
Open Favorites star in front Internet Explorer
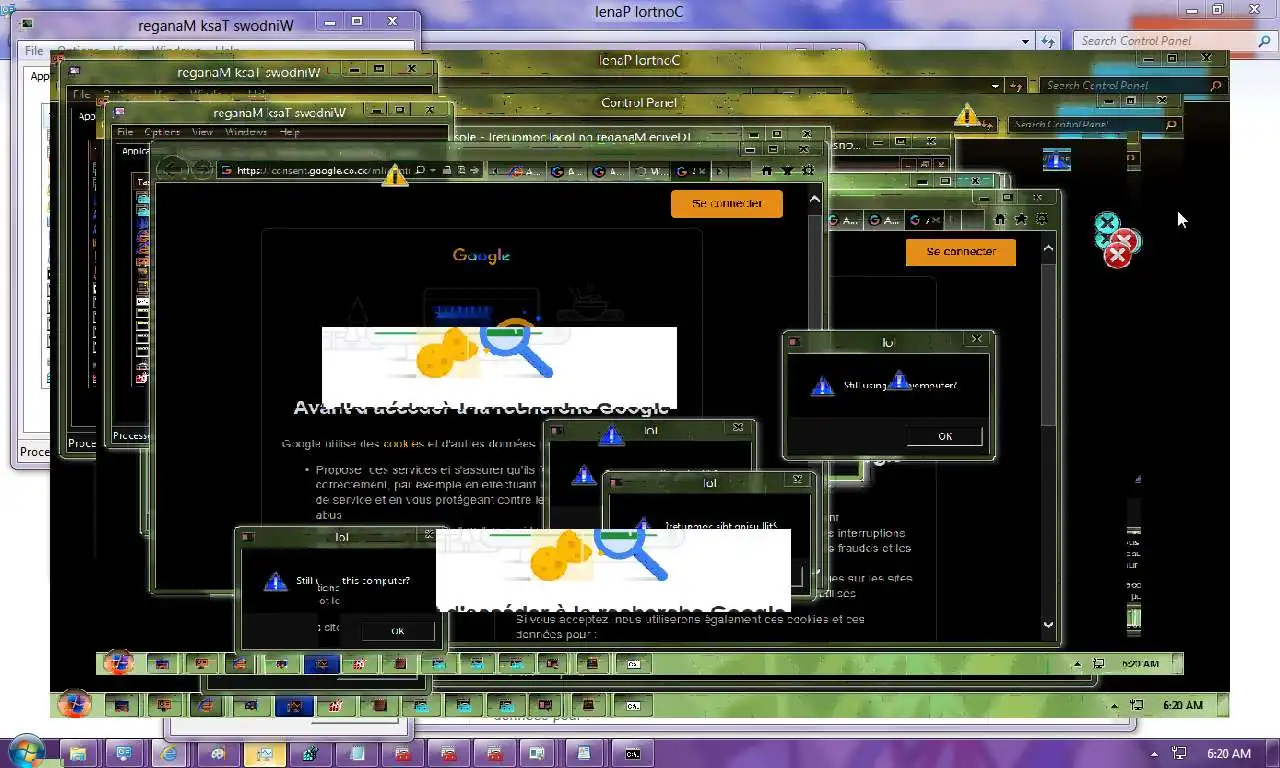(787, 171)
